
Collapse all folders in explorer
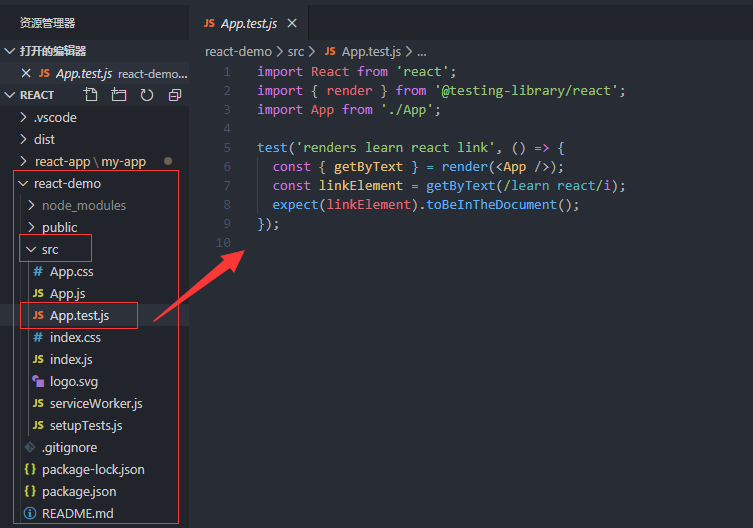[175, 95]
